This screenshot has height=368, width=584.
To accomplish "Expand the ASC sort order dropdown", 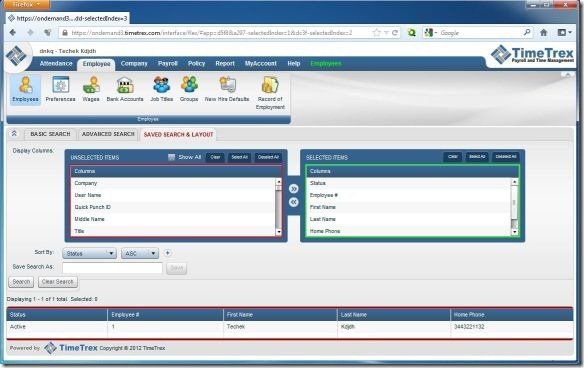I will (x=140, y=253).
